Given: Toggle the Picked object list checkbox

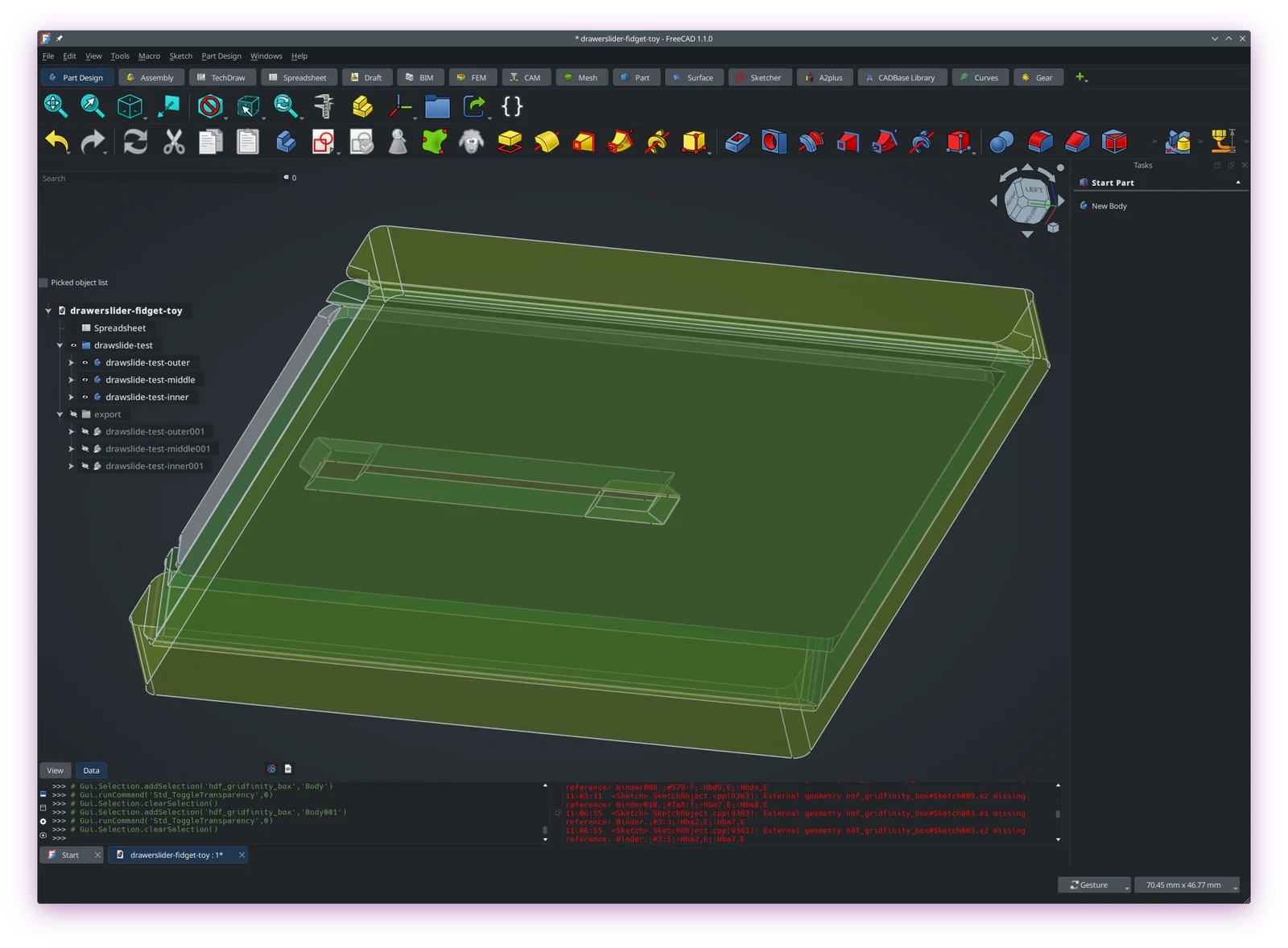Looking at the screenshot, I should pyautogui.click(x=43, y=283).
